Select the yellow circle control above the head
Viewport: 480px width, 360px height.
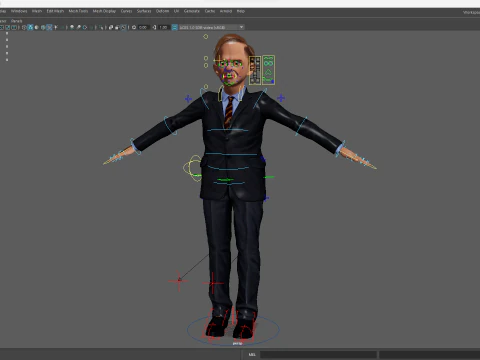click(206, 37)
